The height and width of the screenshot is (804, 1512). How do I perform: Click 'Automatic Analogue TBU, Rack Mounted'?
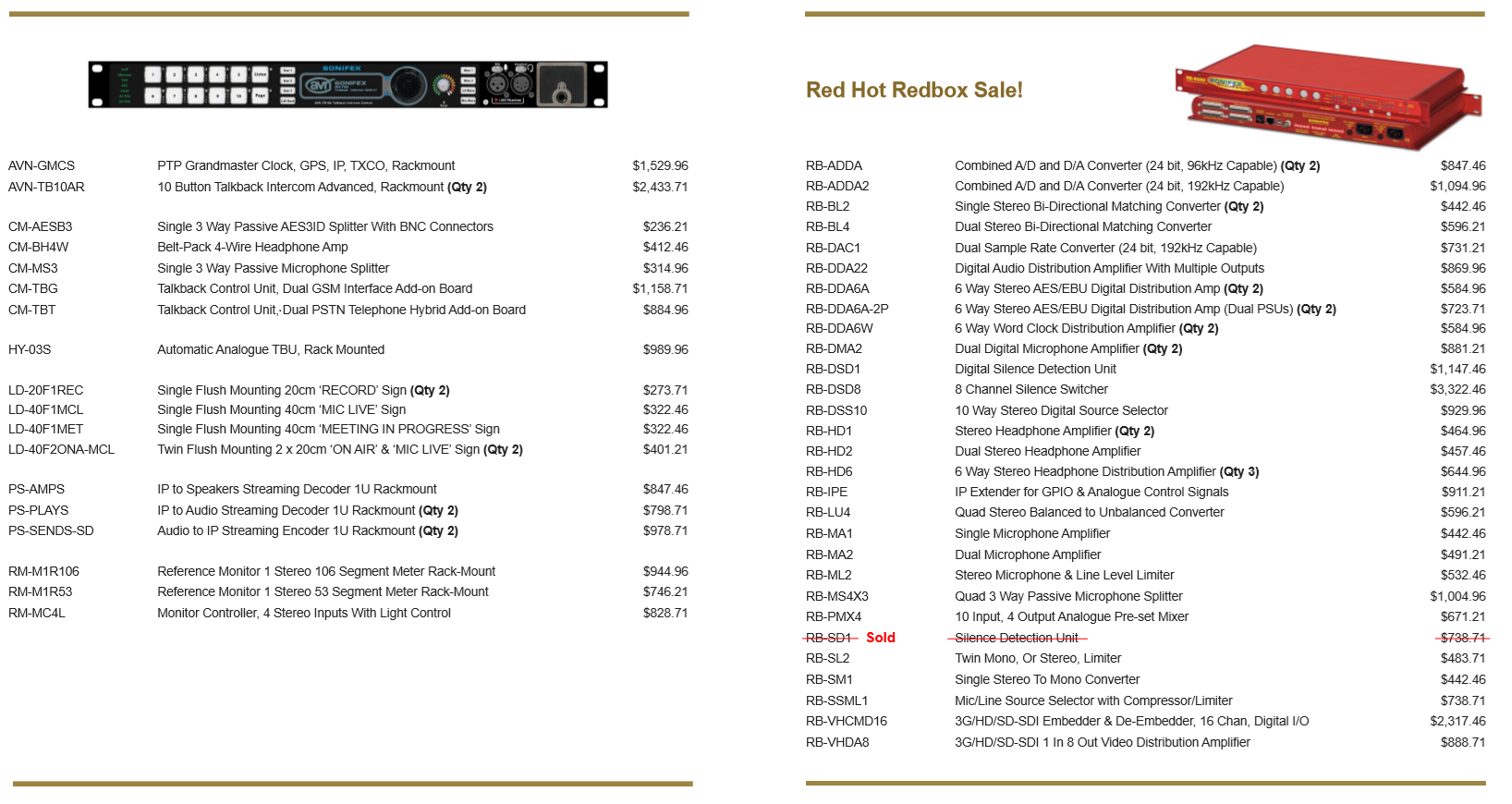(x=271, y=349)
